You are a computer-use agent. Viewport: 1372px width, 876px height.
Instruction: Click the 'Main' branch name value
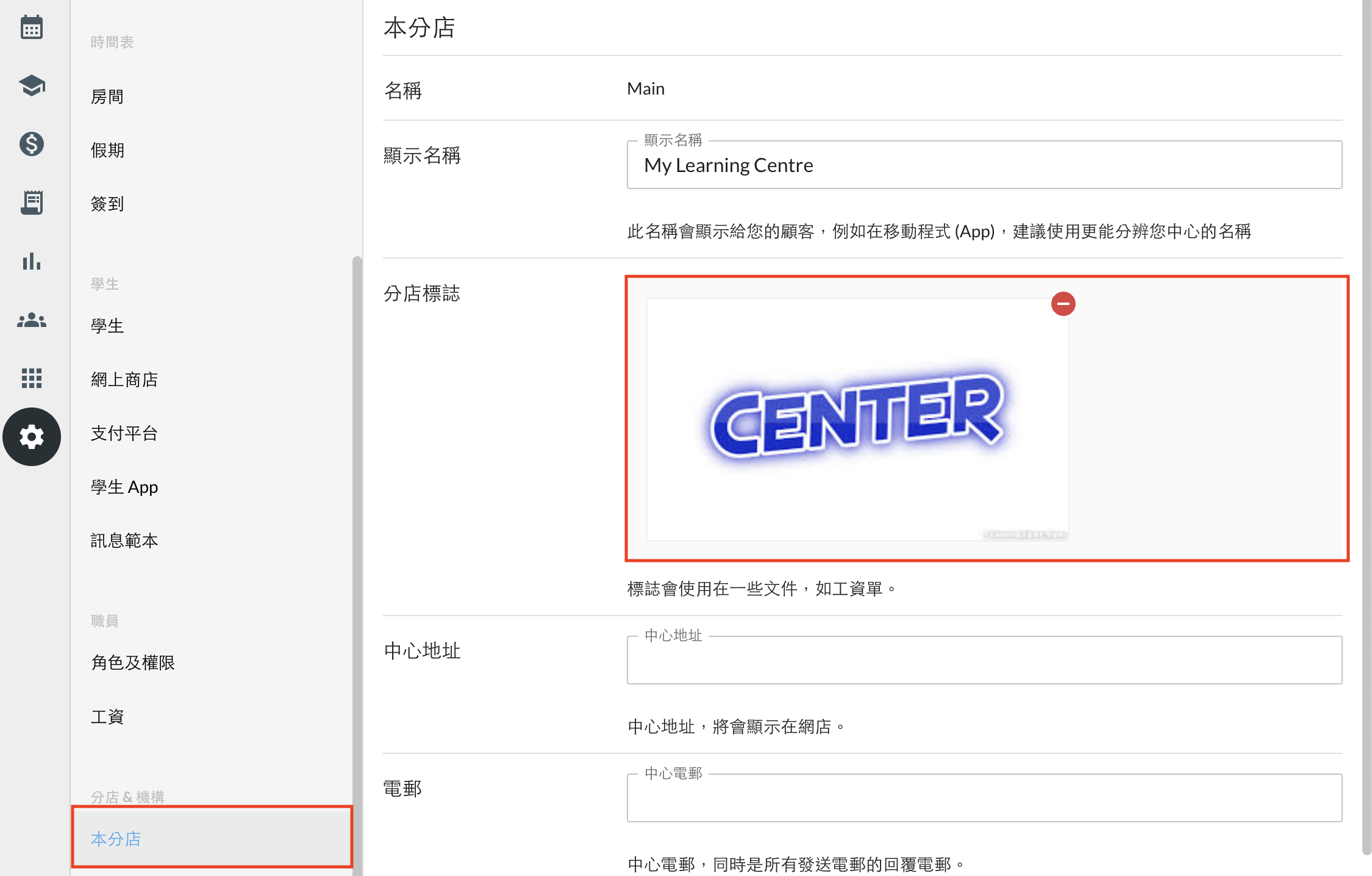pos(646,89)
